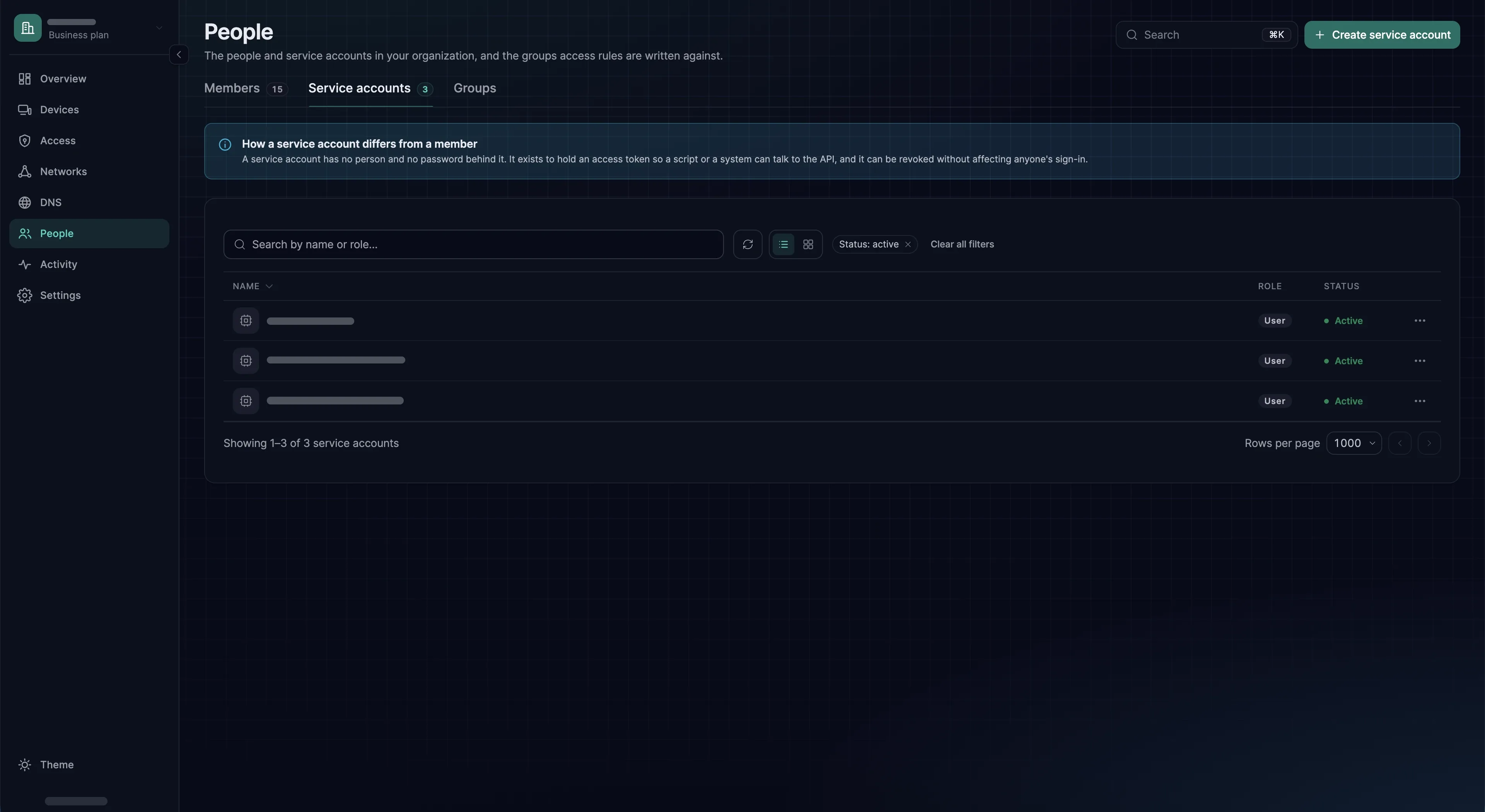Click Clear all filters link
Viewport: 1485px width, 812px height.
point(962,244)
